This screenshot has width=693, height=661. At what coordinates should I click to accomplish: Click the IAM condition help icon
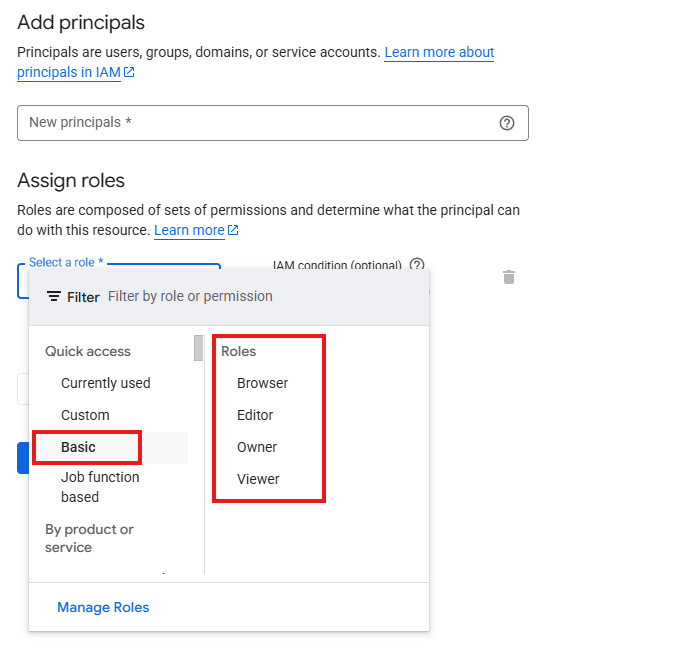pyautogui.click(x=417, y=265)
